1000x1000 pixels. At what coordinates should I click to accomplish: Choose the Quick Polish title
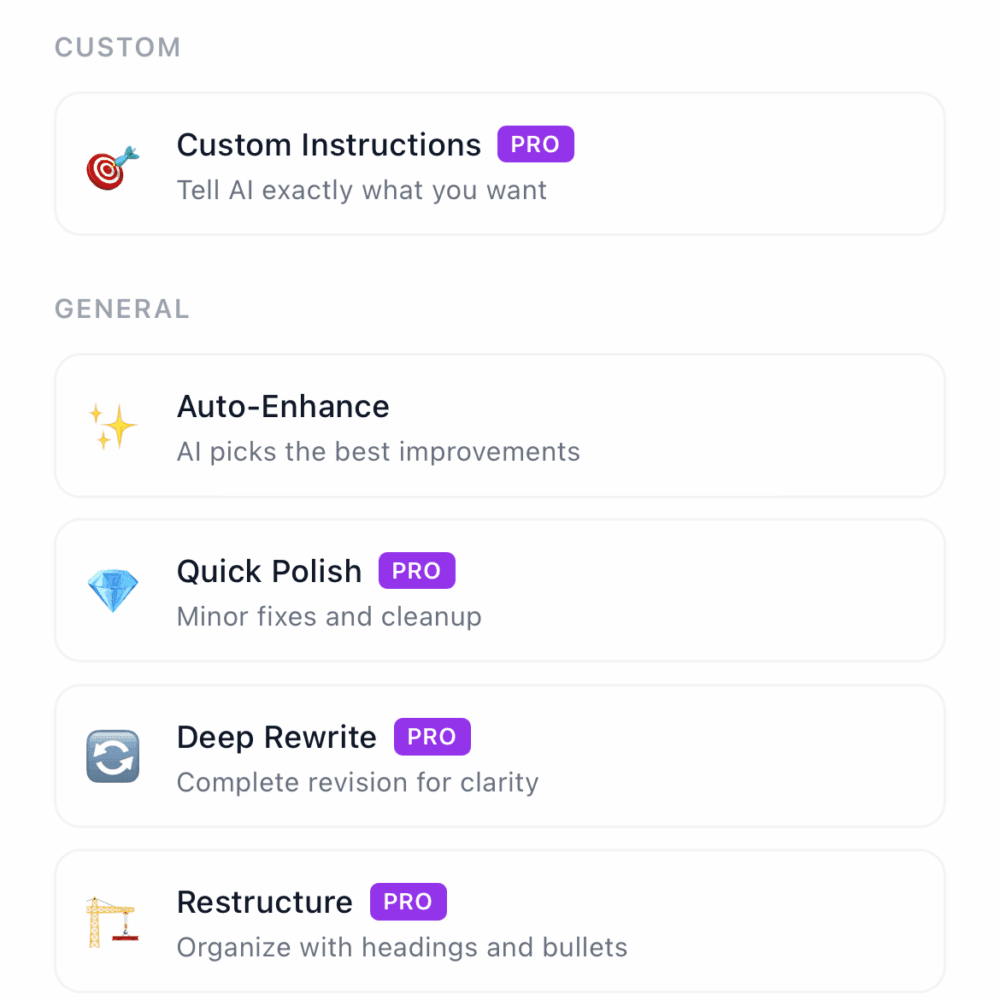[x=269, y=572]
